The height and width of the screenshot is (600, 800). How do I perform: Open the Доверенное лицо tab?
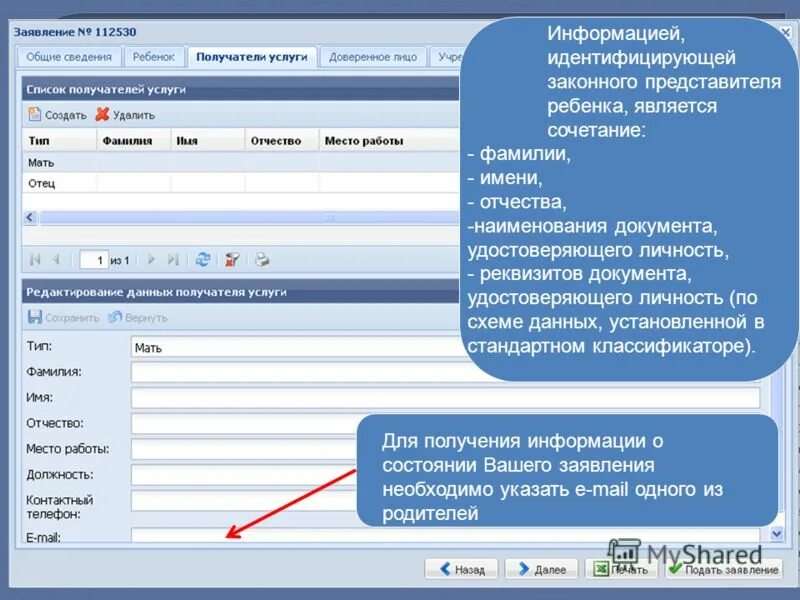(373, 57)
